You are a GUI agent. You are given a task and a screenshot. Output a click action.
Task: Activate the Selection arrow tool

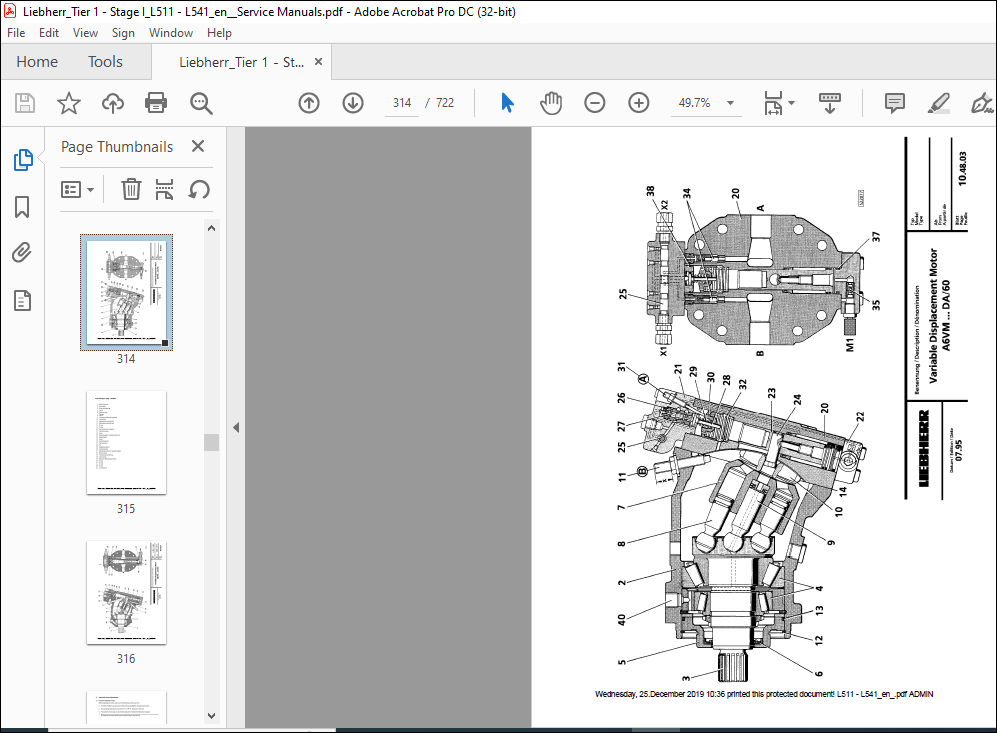point(507,103)
